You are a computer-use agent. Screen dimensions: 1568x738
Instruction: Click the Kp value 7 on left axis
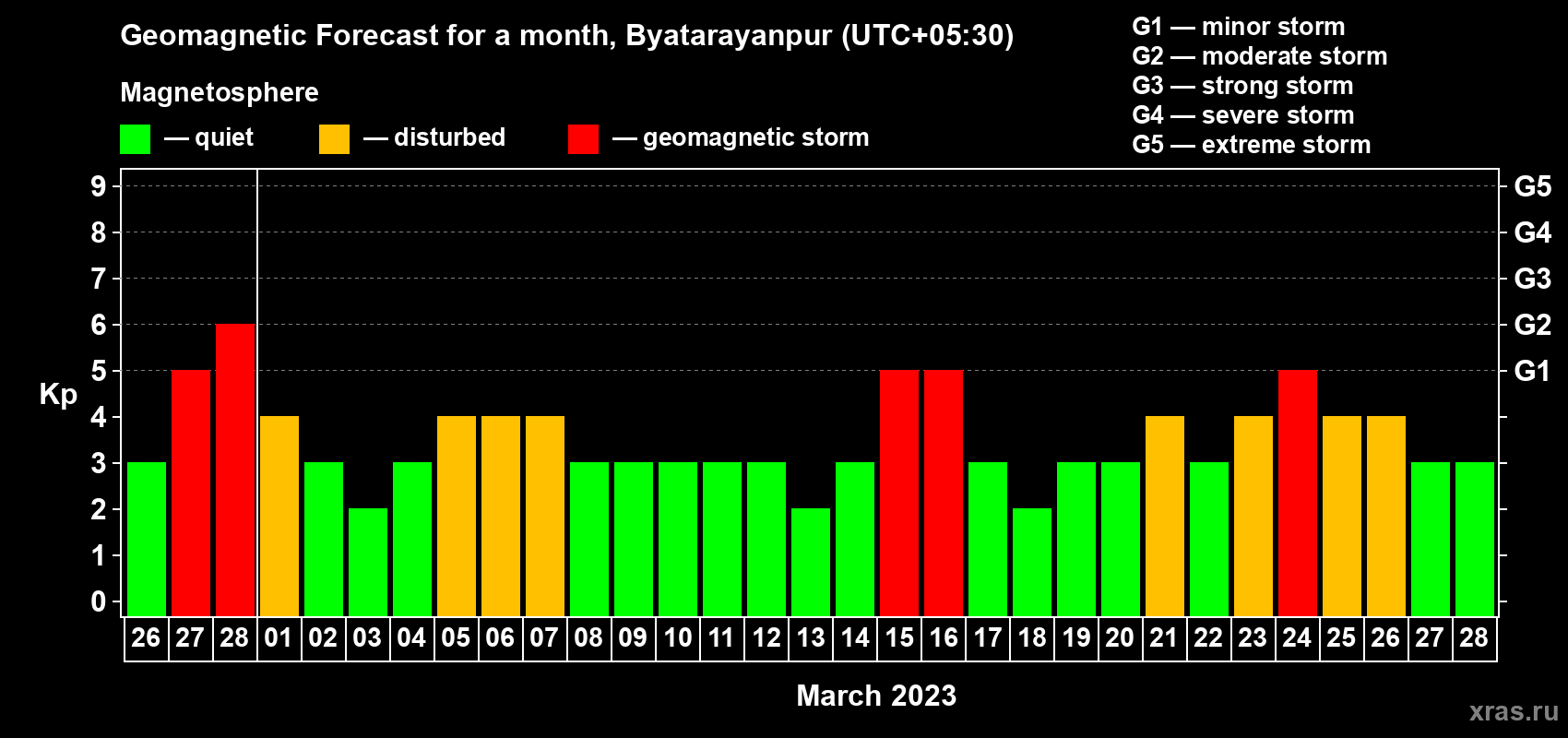tap(99, 279)
